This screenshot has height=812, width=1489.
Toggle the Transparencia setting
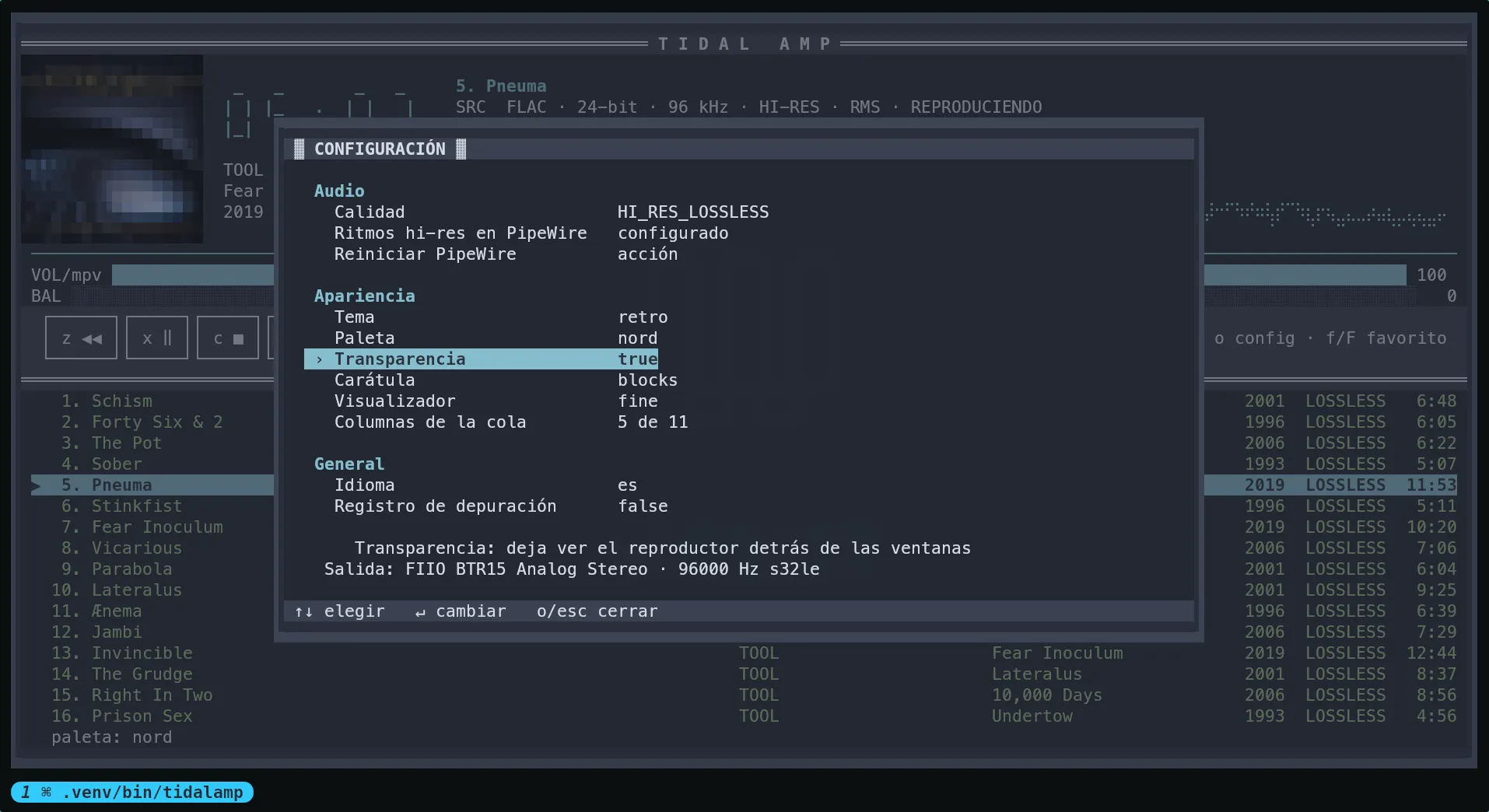(482, 359)
